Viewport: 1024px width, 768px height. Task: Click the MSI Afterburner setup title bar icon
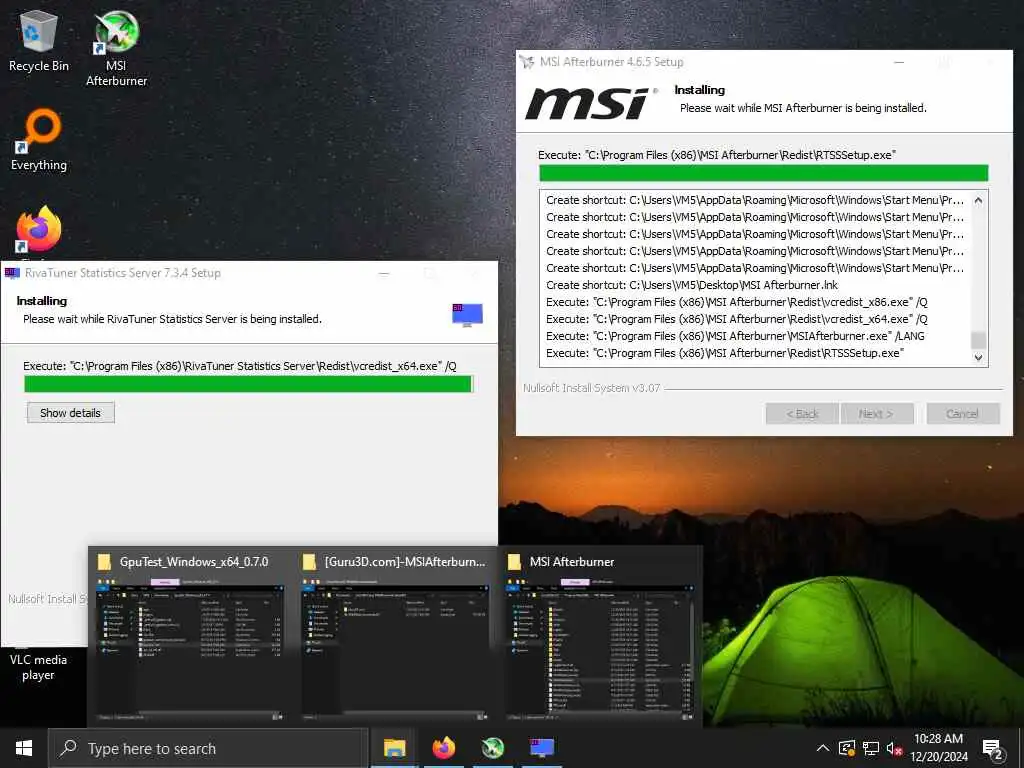click(527, 62)
